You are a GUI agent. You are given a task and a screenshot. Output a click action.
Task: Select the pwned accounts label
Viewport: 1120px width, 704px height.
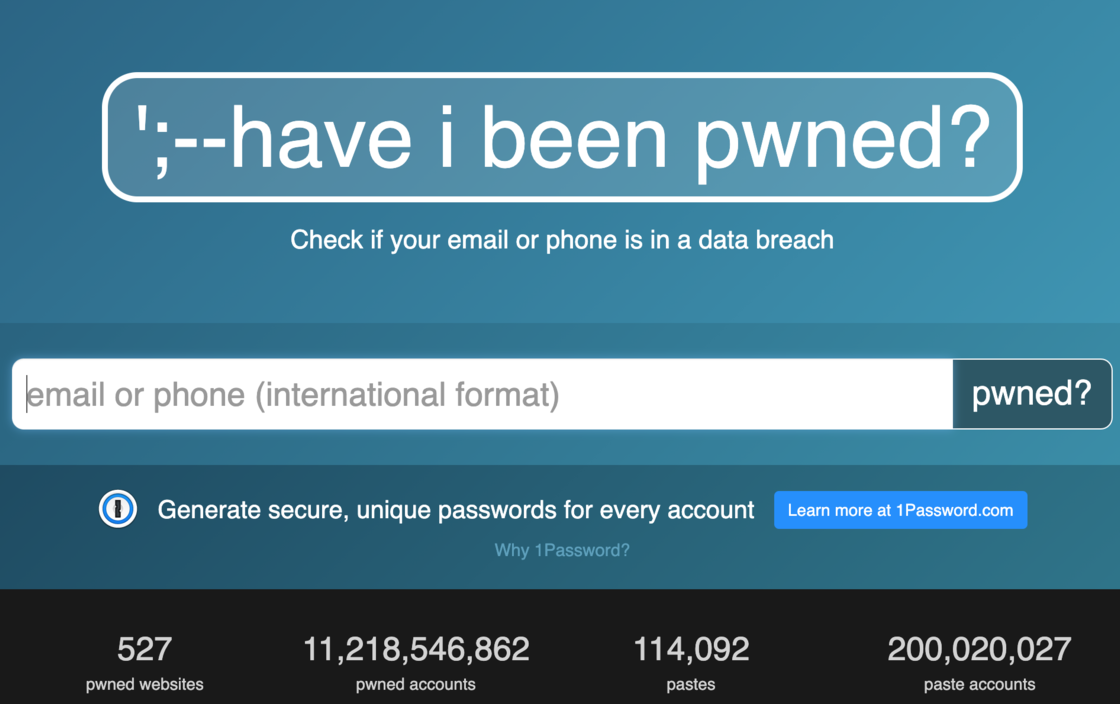(416, 684)
